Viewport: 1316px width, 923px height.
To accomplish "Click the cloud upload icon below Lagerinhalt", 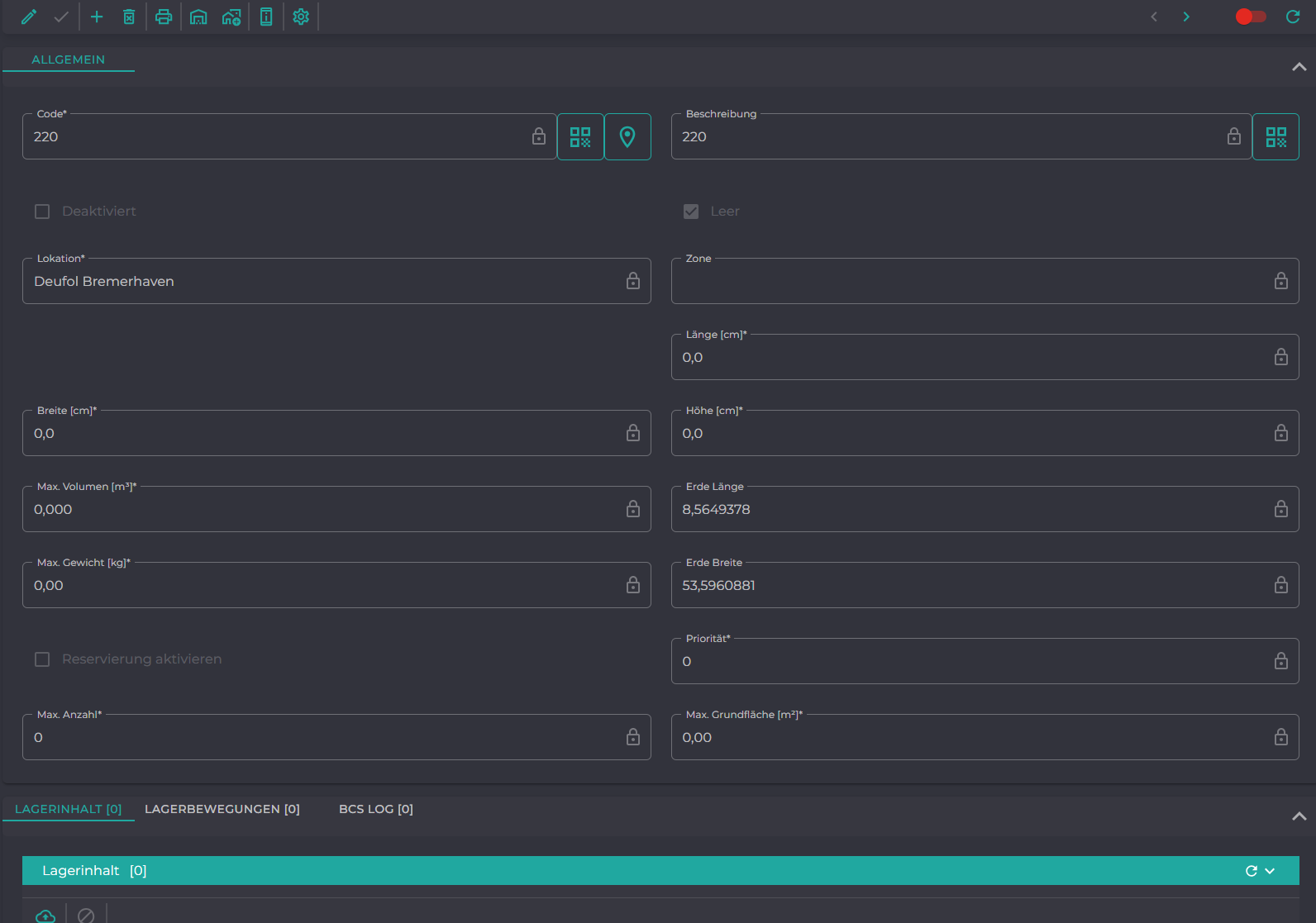I will click(45, 916).
